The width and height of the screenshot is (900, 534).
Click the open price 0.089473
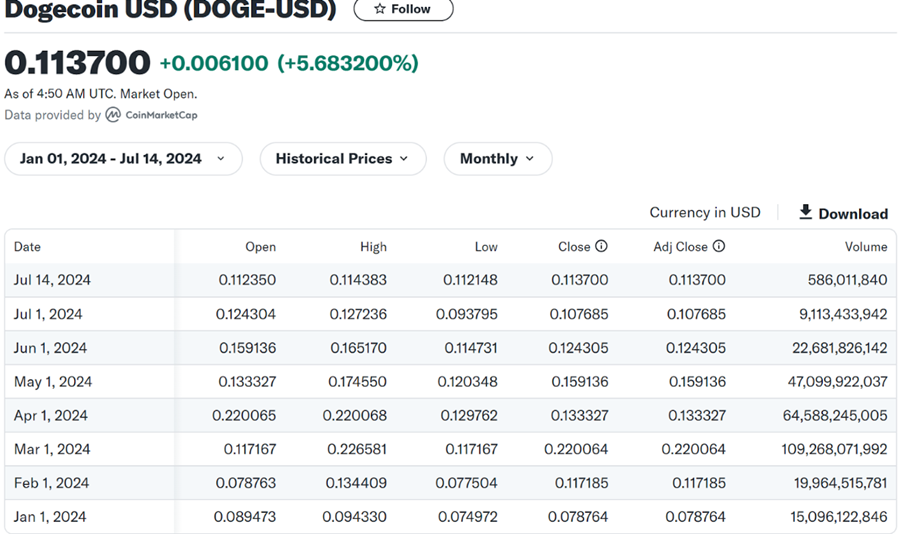(x=245, y=517)
